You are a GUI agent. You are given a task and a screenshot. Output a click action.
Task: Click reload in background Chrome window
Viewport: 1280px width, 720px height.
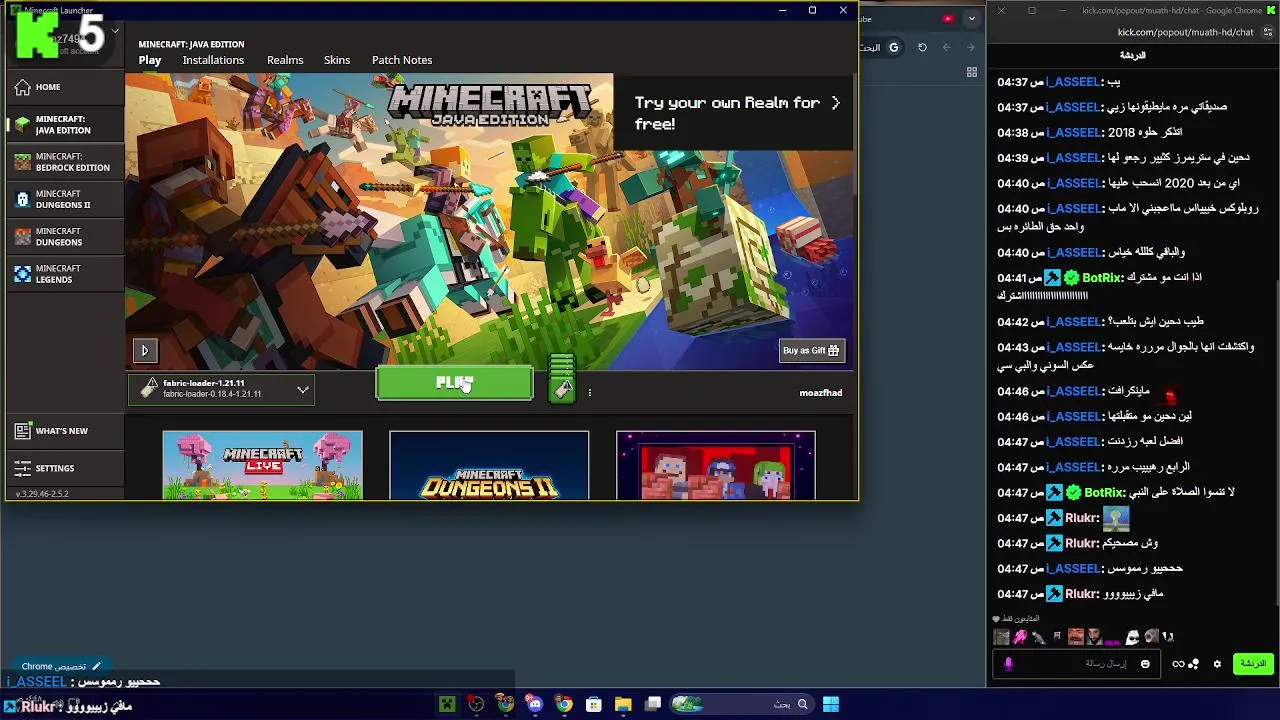point(922,47)
